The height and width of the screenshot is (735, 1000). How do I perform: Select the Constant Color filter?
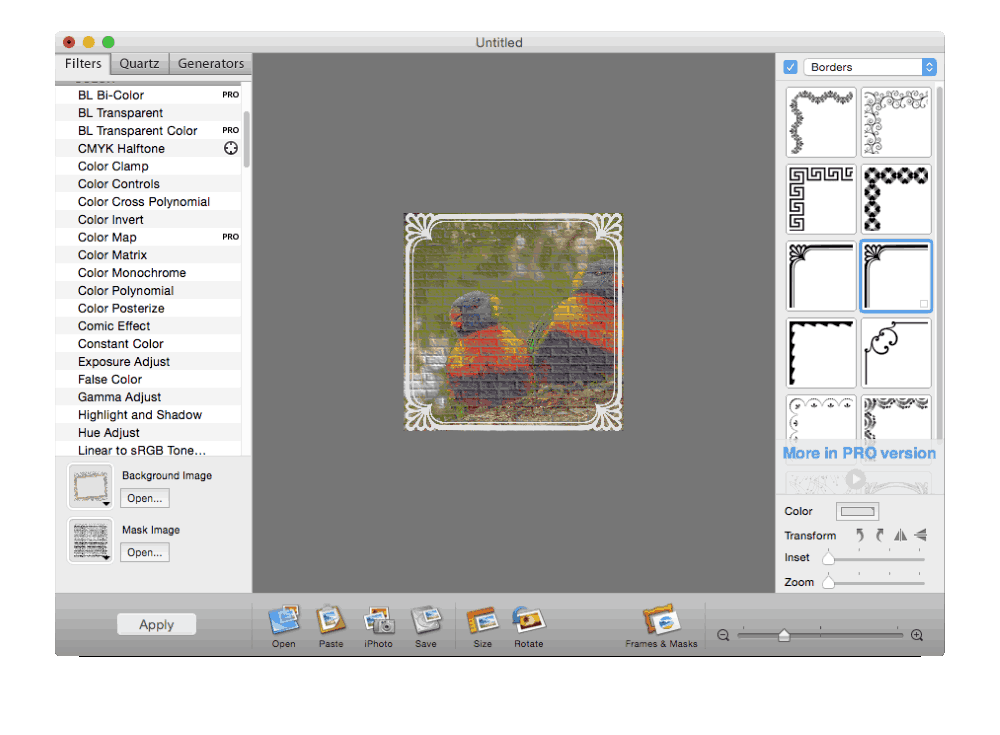[x=148, y=344]
